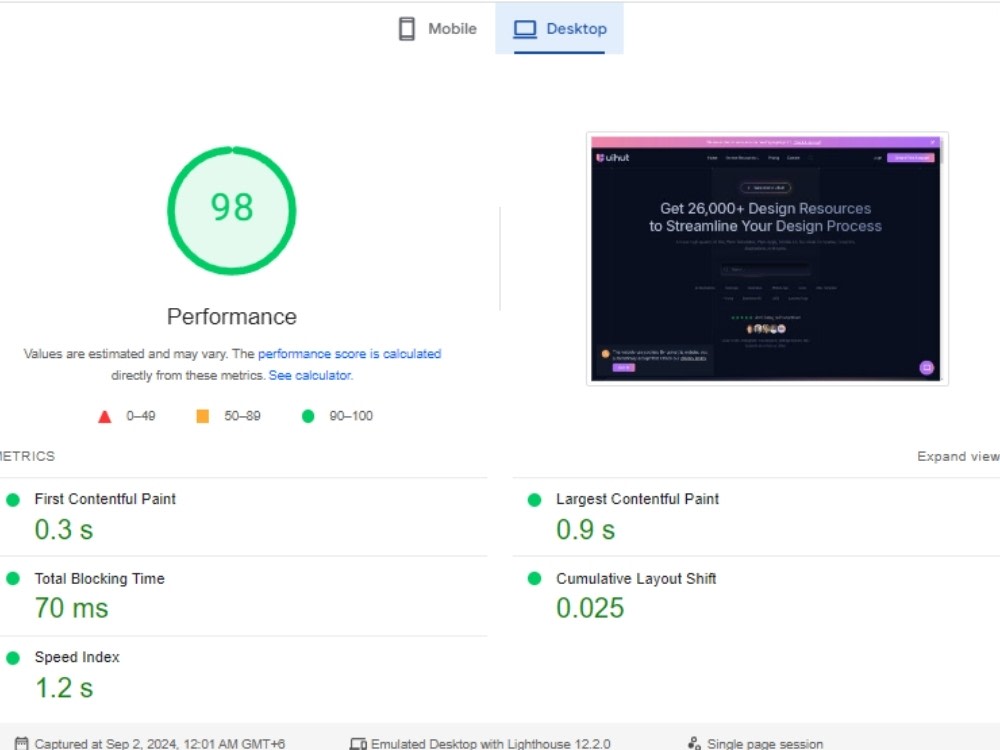Click the 'Single page session' text
This screenshot has height=750, width=1000.
(x=765, y=744)
